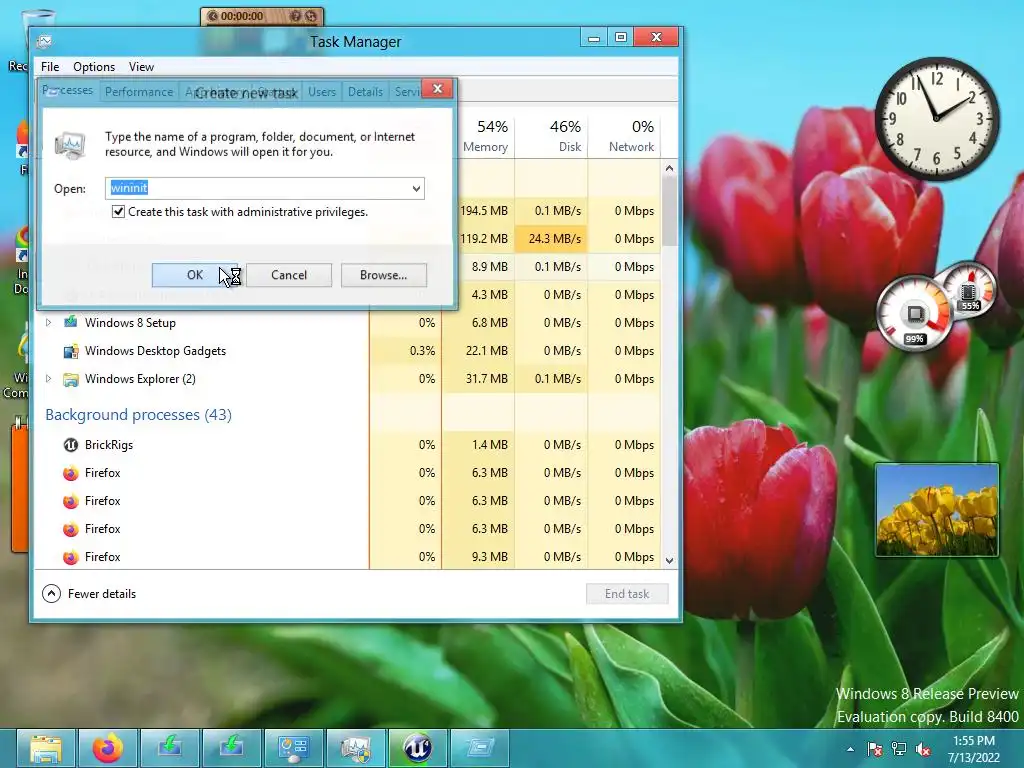
Task: Click the Browse... button
Action: [x=383, y=275]
